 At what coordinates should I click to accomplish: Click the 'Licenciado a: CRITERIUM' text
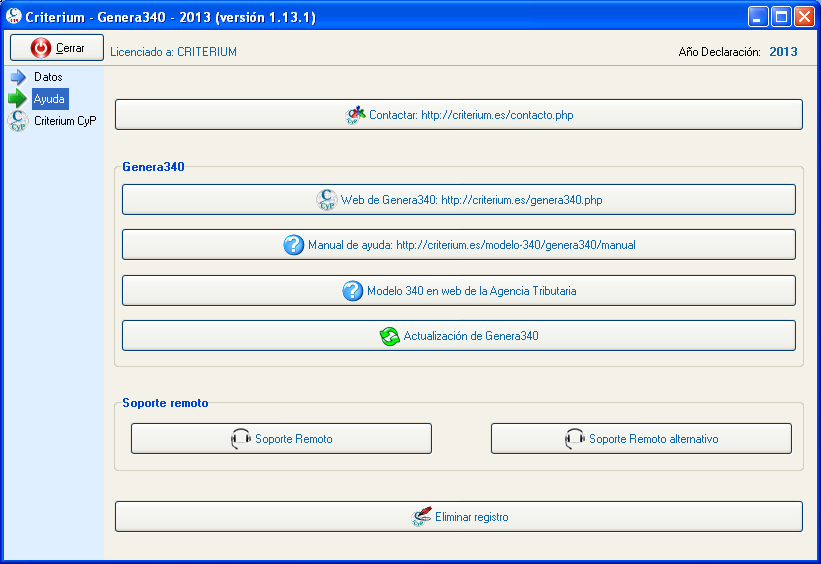point(173,52)
